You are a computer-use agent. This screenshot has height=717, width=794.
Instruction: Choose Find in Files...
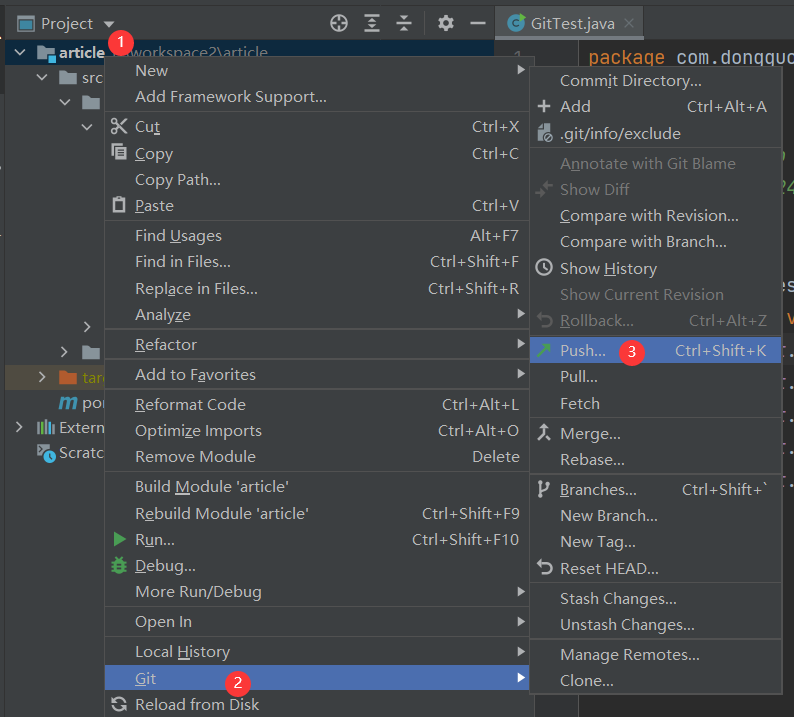coord(317,262)
